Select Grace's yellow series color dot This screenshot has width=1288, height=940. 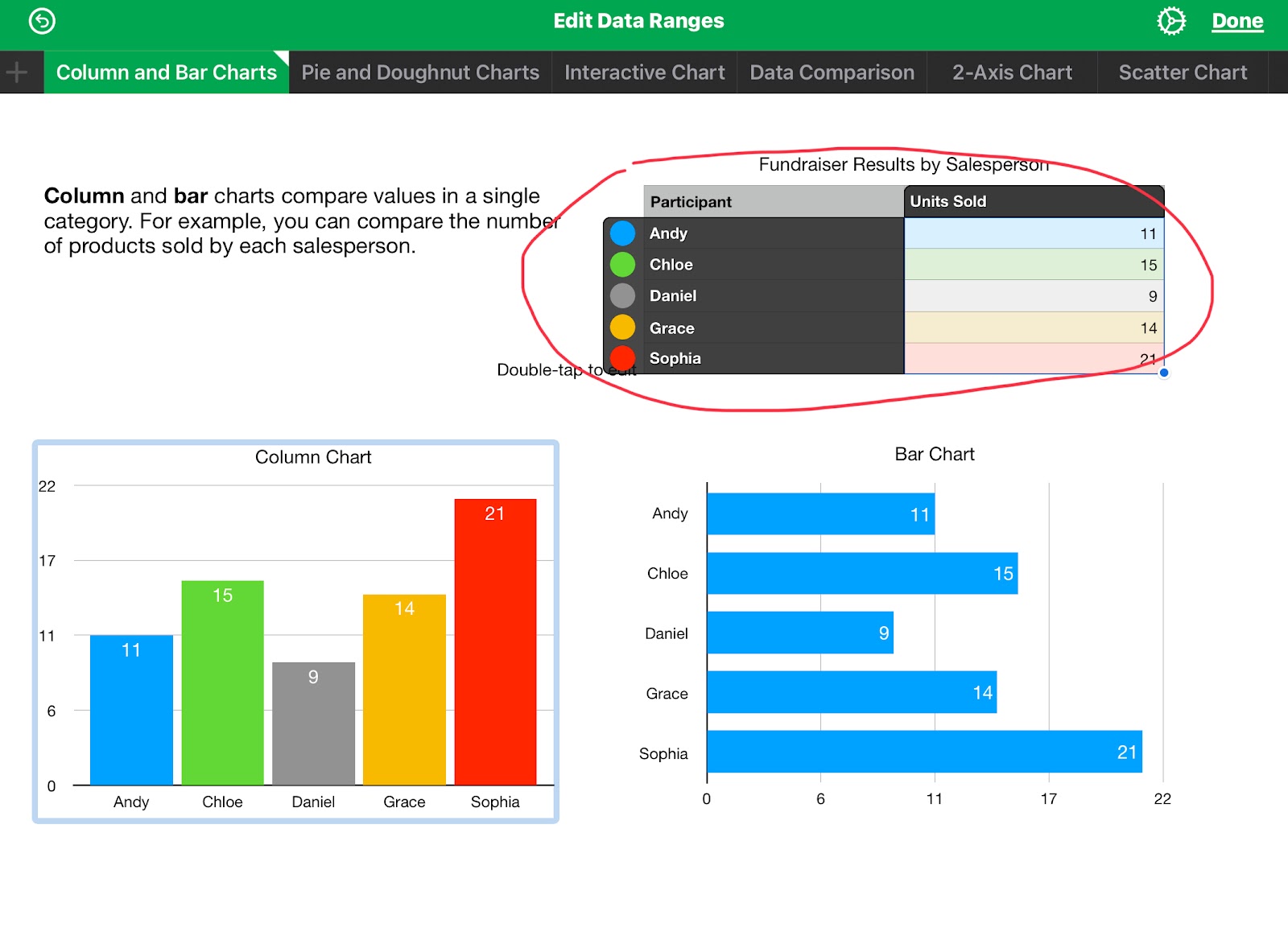coord(622,328)
